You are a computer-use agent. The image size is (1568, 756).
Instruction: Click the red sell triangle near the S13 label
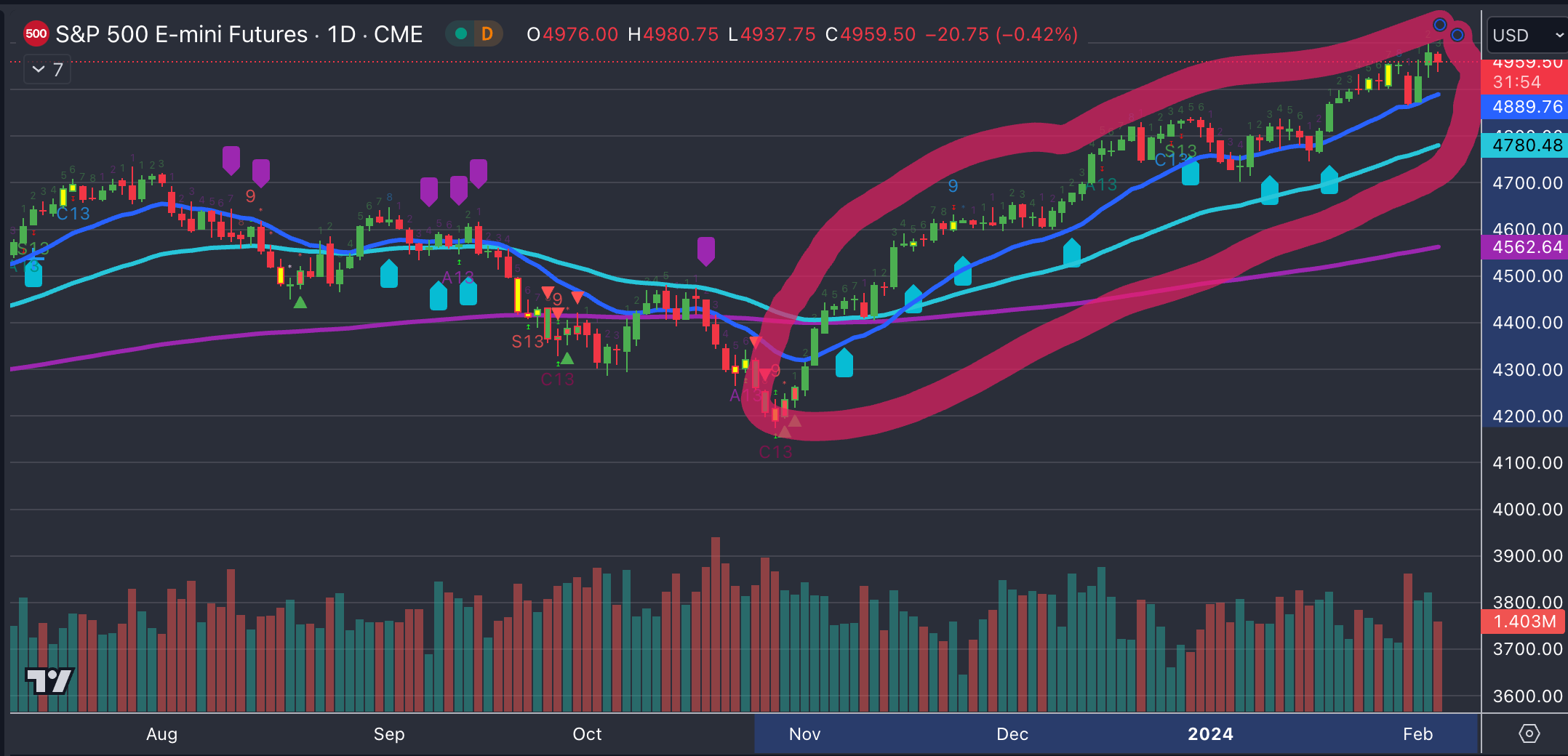click(x=556, y=311)
